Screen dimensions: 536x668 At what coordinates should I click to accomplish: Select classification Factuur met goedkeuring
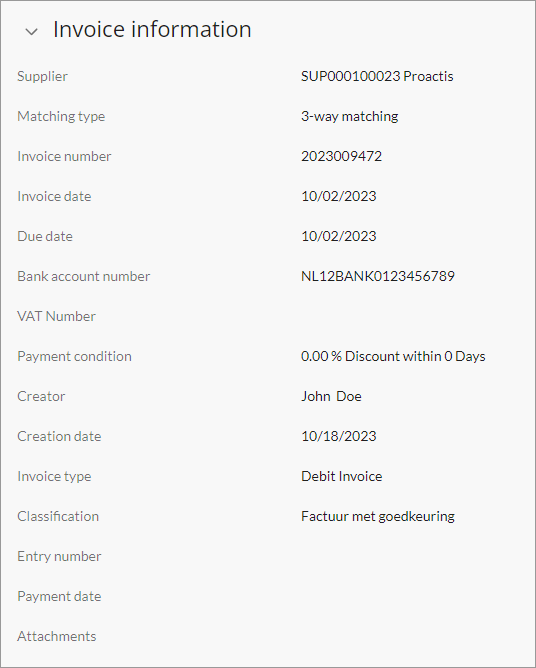(378, 516)
